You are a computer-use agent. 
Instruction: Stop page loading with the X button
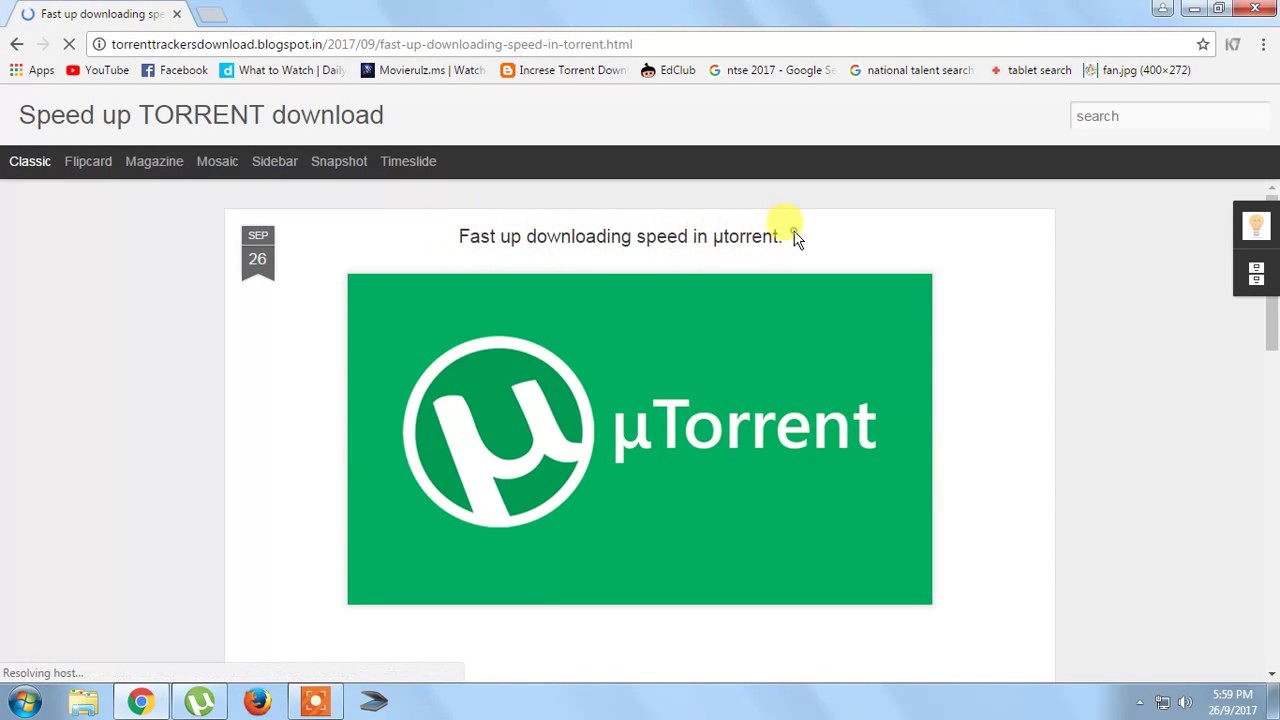click(69, 44)
